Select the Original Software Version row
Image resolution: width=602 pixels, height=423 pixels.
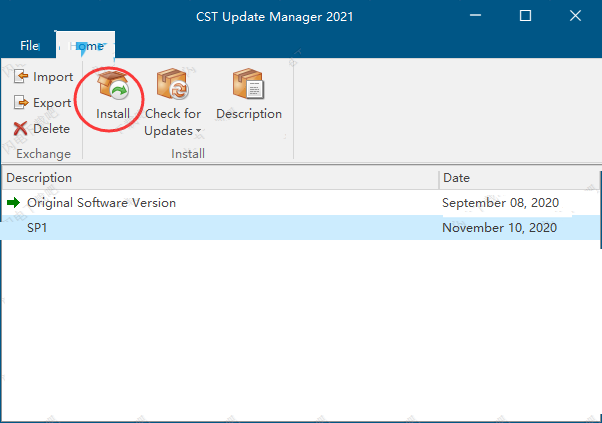click(300, 202)
